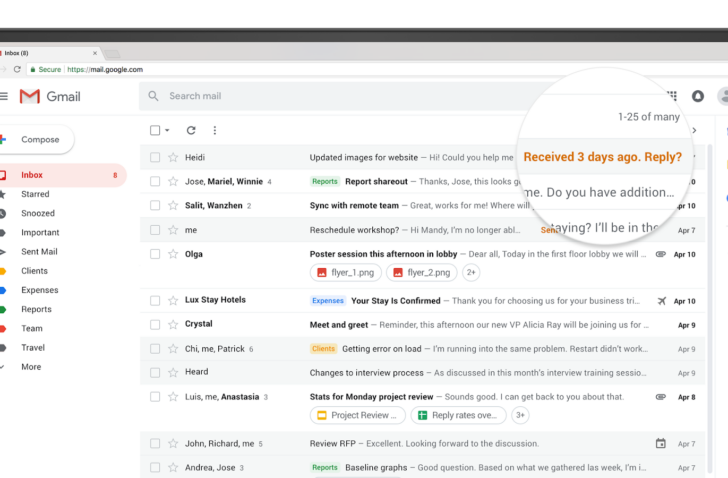Expand More labels in sidebar
Viewport: 728px width, 478px height.
coord(31,367)
